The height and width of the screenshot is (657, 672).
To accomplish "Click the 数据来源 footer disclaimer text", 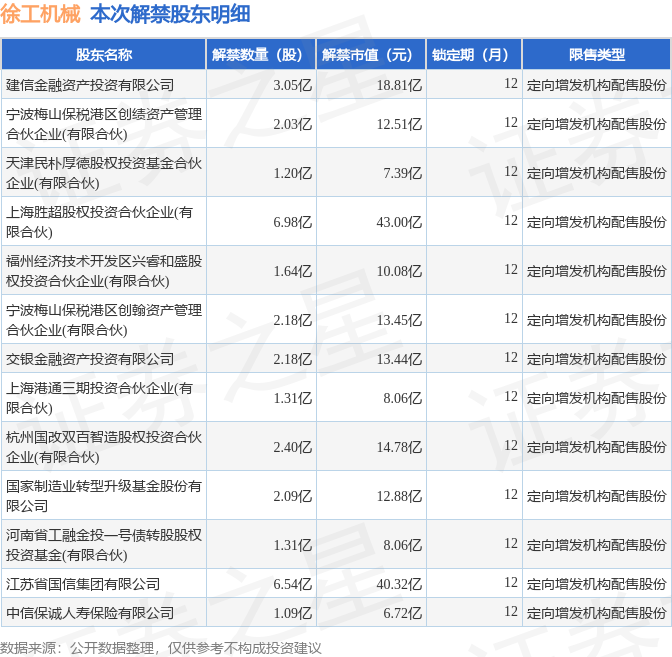I will tap(161, 648).
